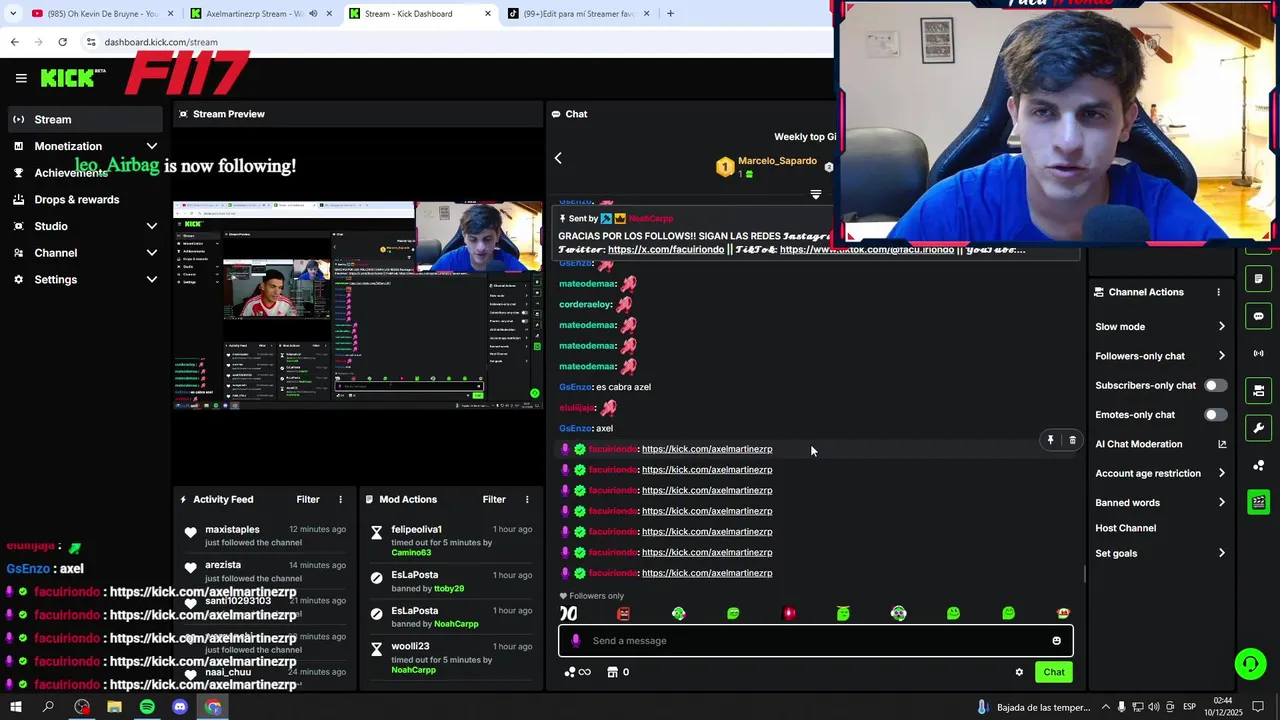Reload the page with browser refresh button
Image resolution: width=1280 pixels, height=720 pixels.
(x=62, y=42)
